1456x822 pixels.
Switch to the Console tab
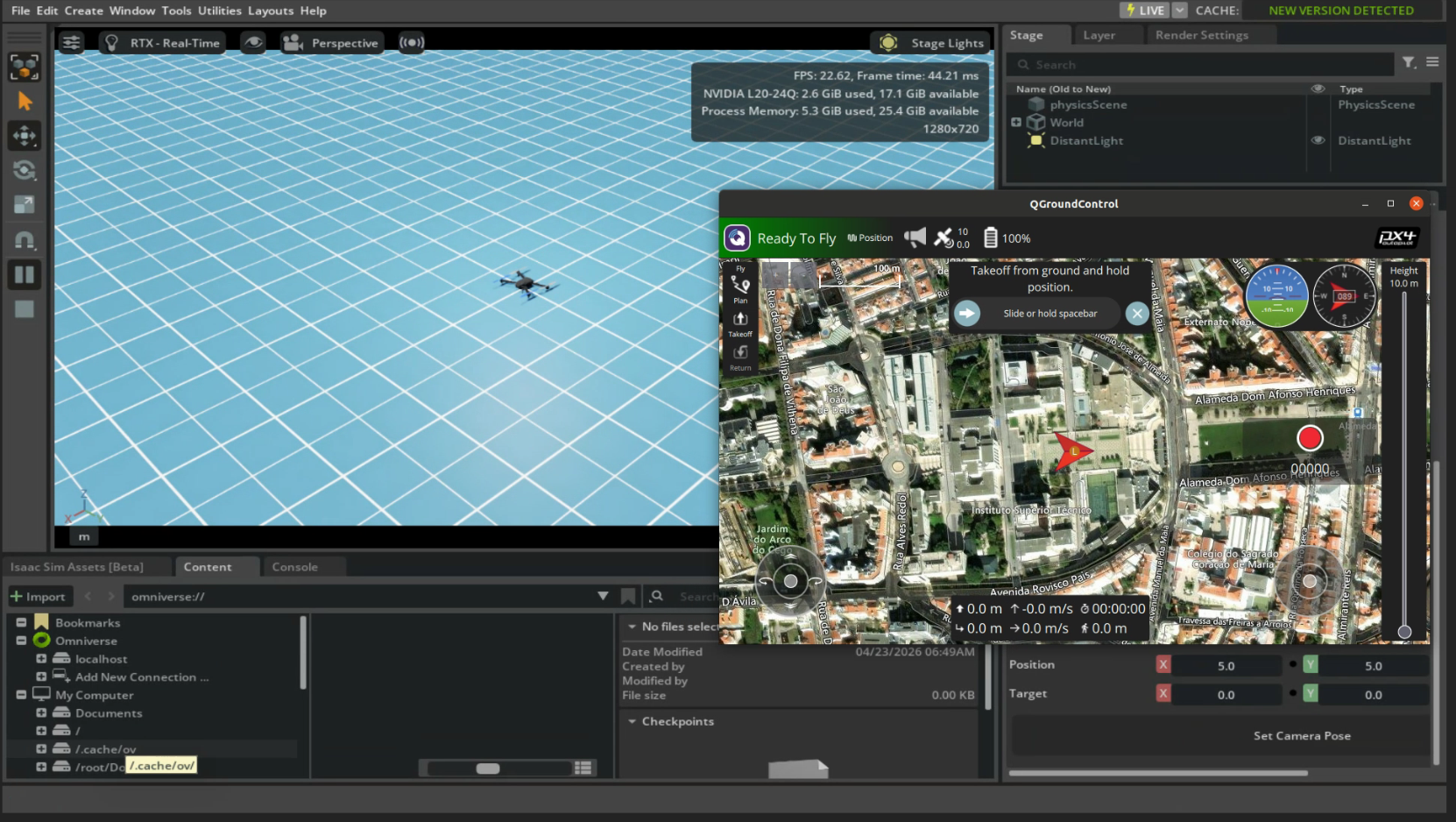pyautogui.click(x=294, y=567)
